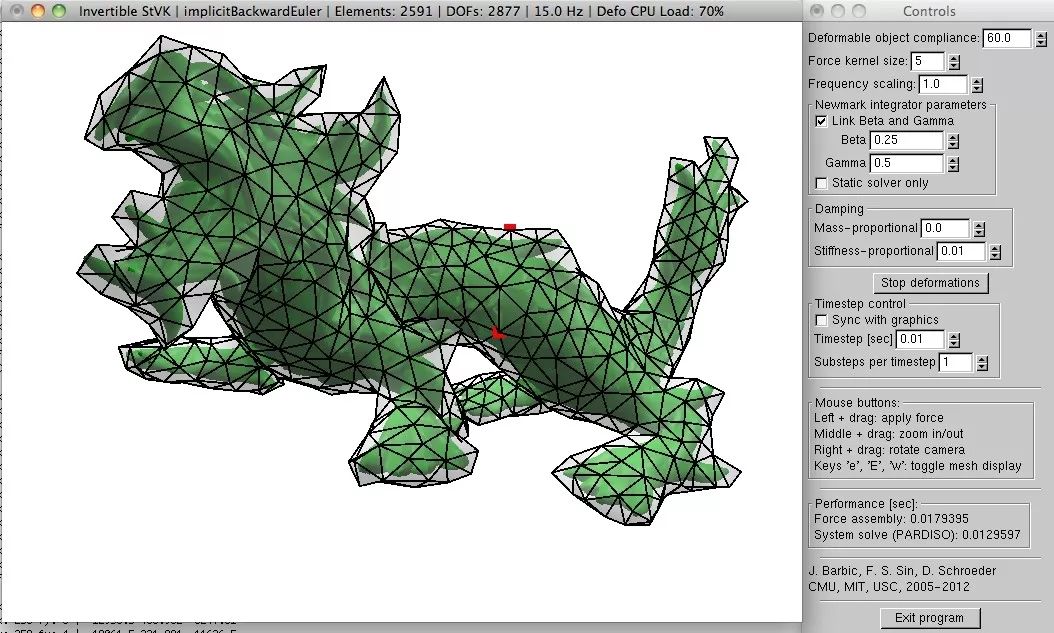Click the red close button of the simulation window
Viewport: 1054px width, 633px height.
[17, 11]
